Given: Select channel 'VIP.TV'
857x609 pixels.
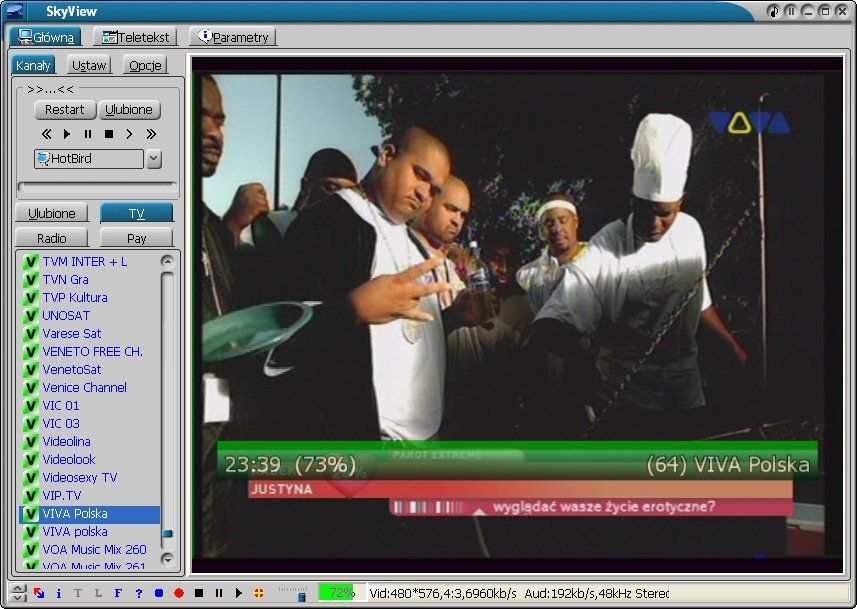Looking at the screenshot, I should coord(62,496).
